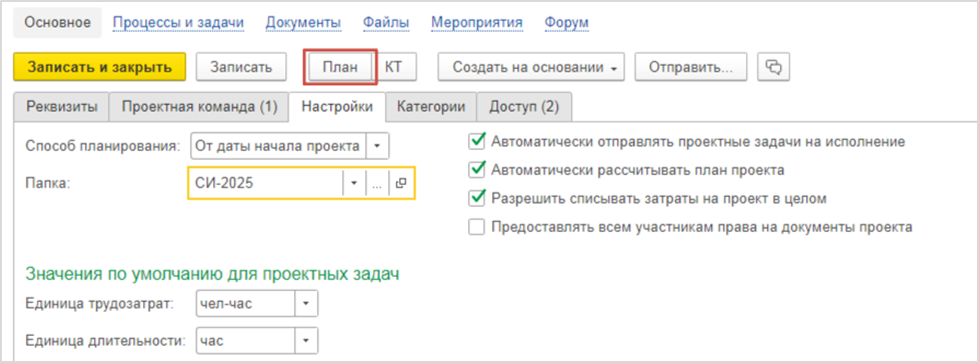This screenshot has width=979, height=363.
Task: Open the Папка dropdown arrow
Action: [x=354, y=182]
